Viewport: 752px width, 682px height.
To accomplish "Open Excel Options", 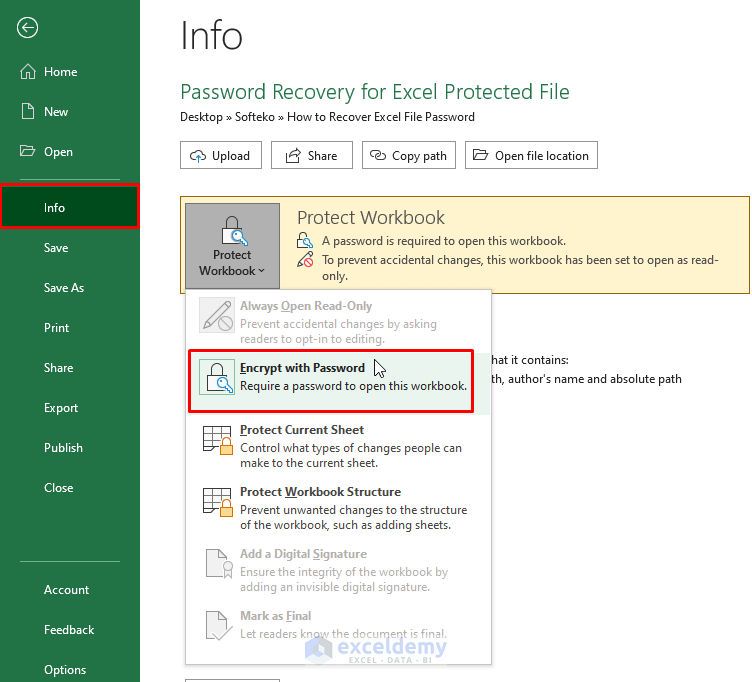I will coord(70,669).
